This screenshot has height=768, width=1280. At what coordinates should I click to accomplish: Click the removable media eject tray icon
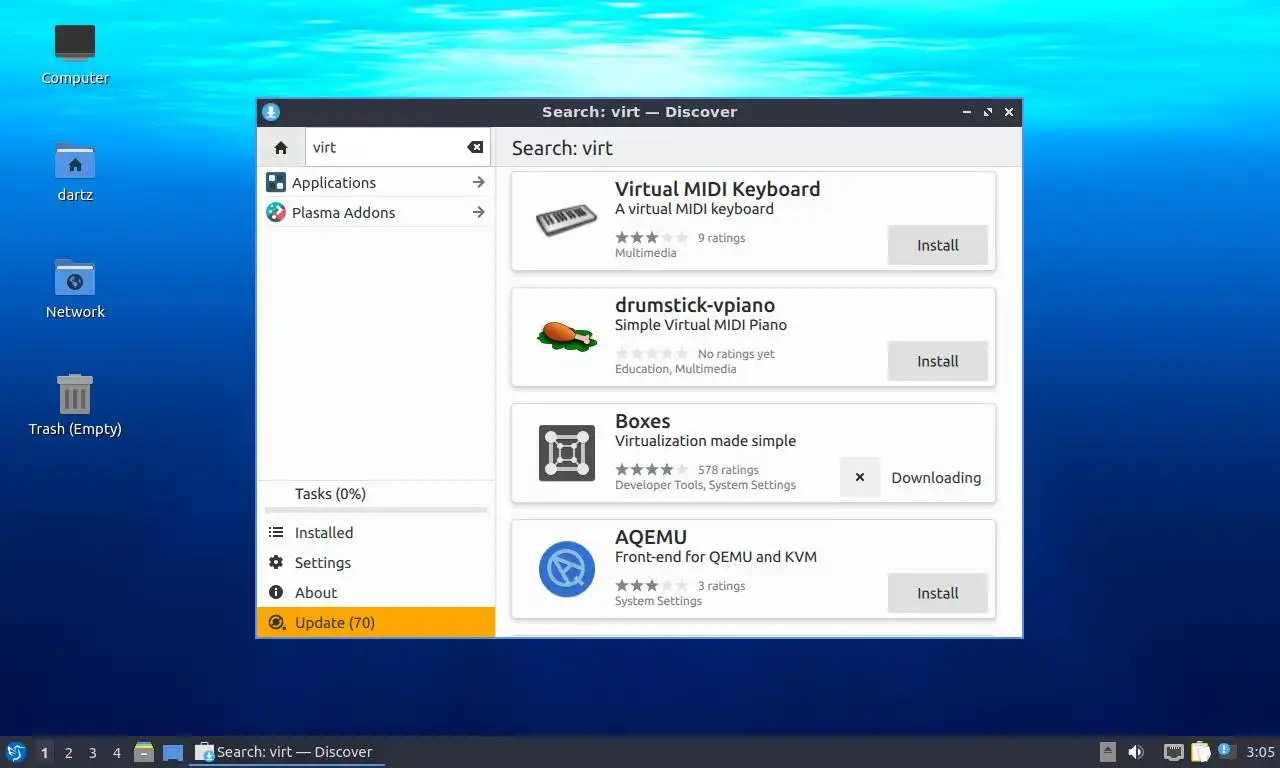(x=1107, y=752)
